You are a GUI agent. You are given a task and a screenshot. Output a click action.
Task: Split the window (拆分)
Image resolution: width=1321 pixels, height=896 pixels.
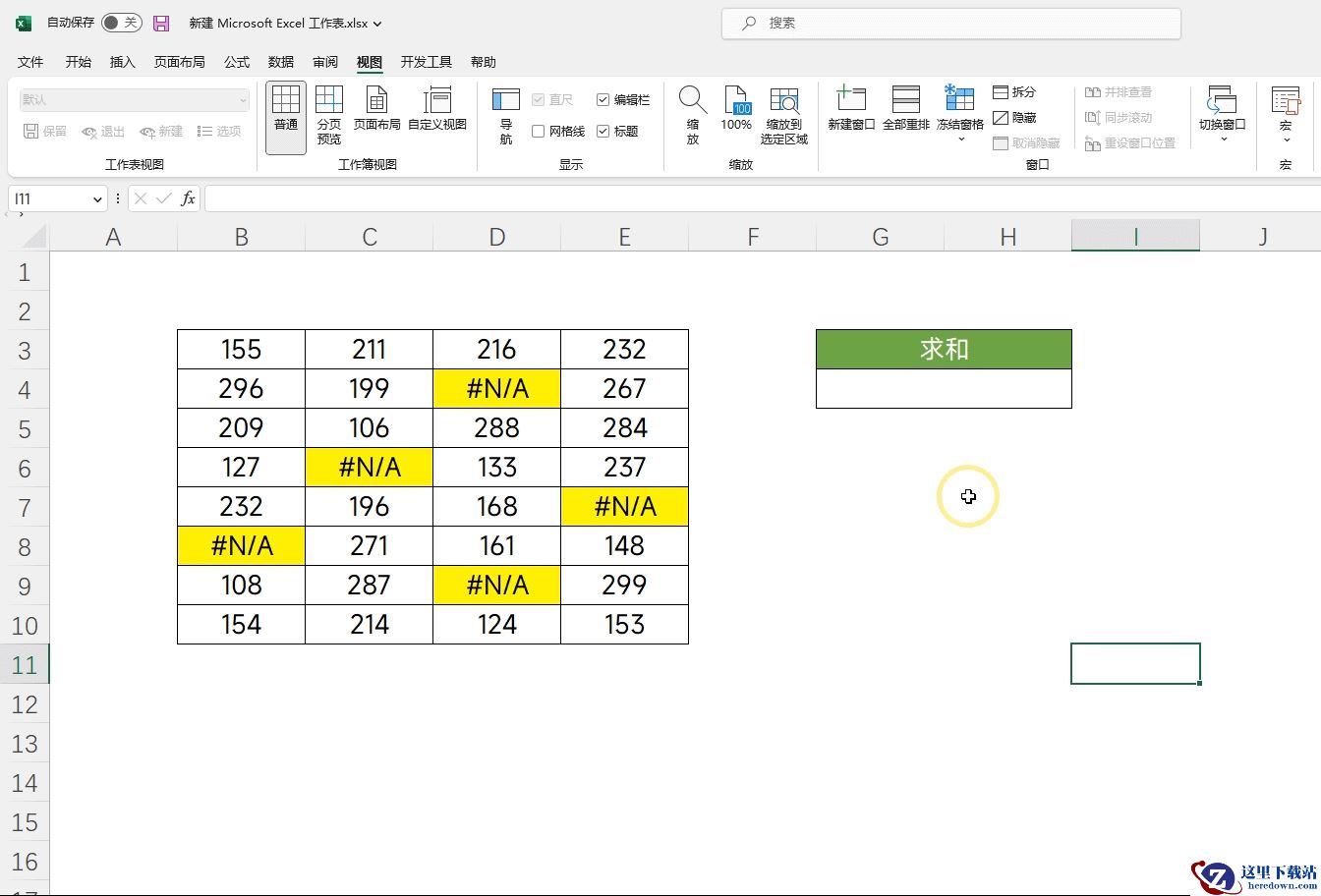(x=1014, y=92)
